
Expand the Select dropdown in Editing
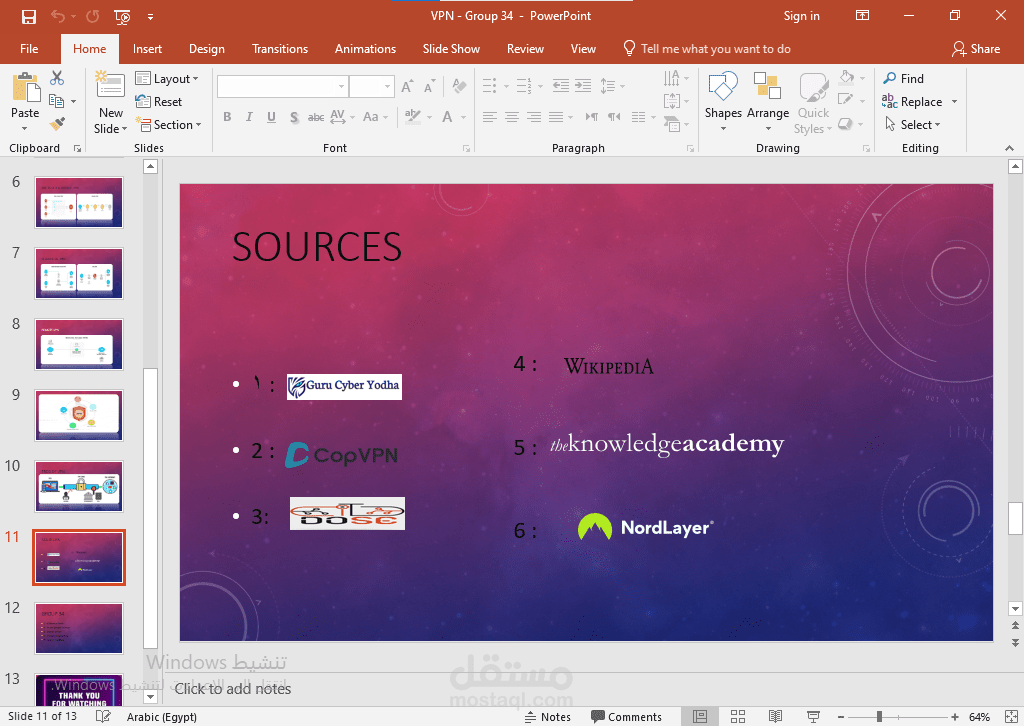pos(913,124)
